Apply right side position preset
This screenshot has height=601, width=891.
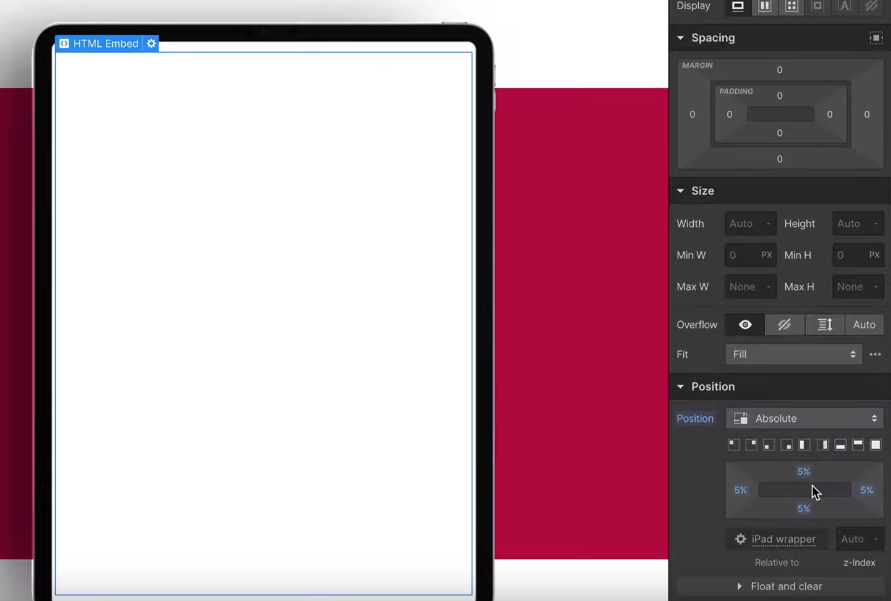click(x=822, y=445)
